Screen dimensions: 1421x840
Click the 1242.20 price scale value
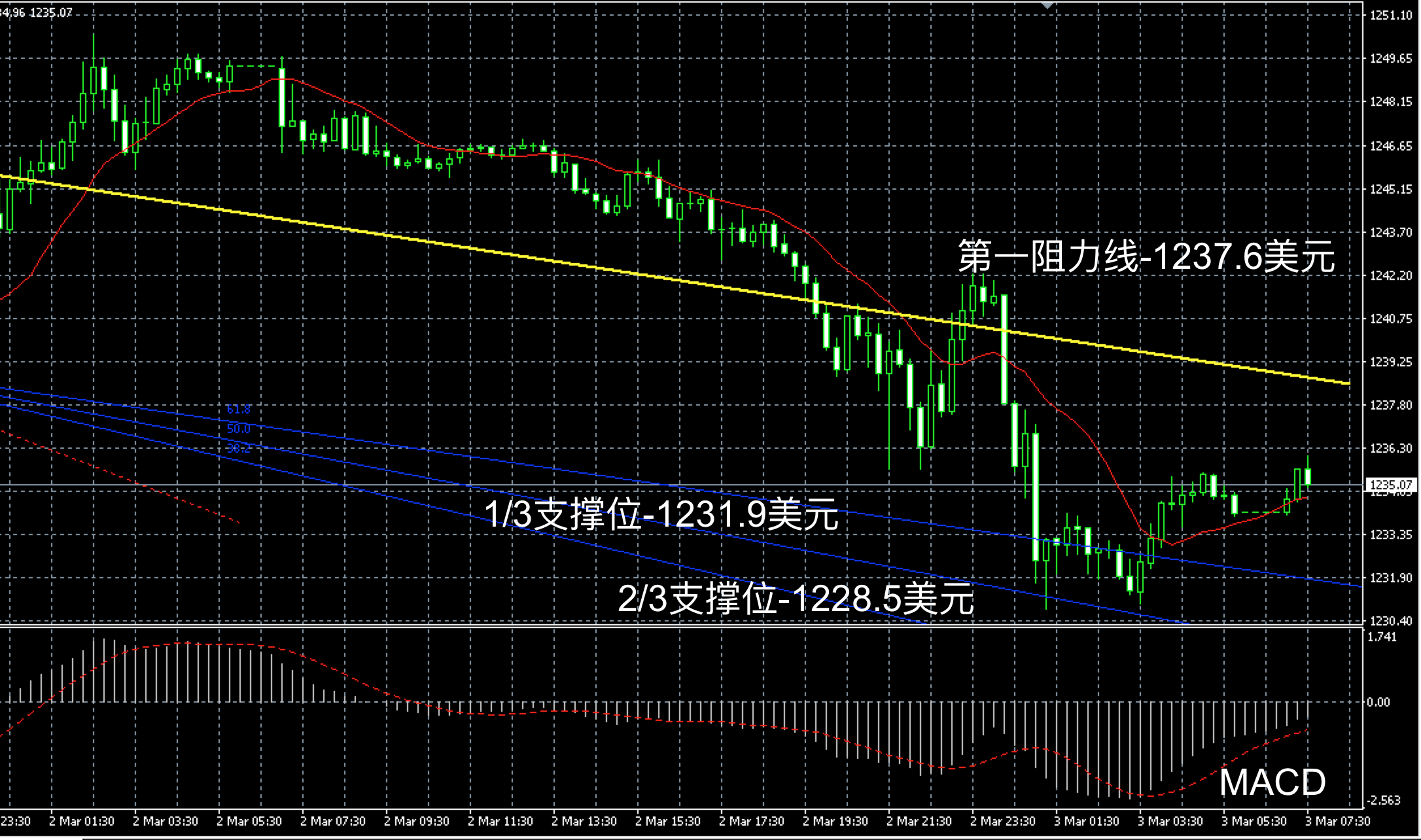tap(1391, 275)
